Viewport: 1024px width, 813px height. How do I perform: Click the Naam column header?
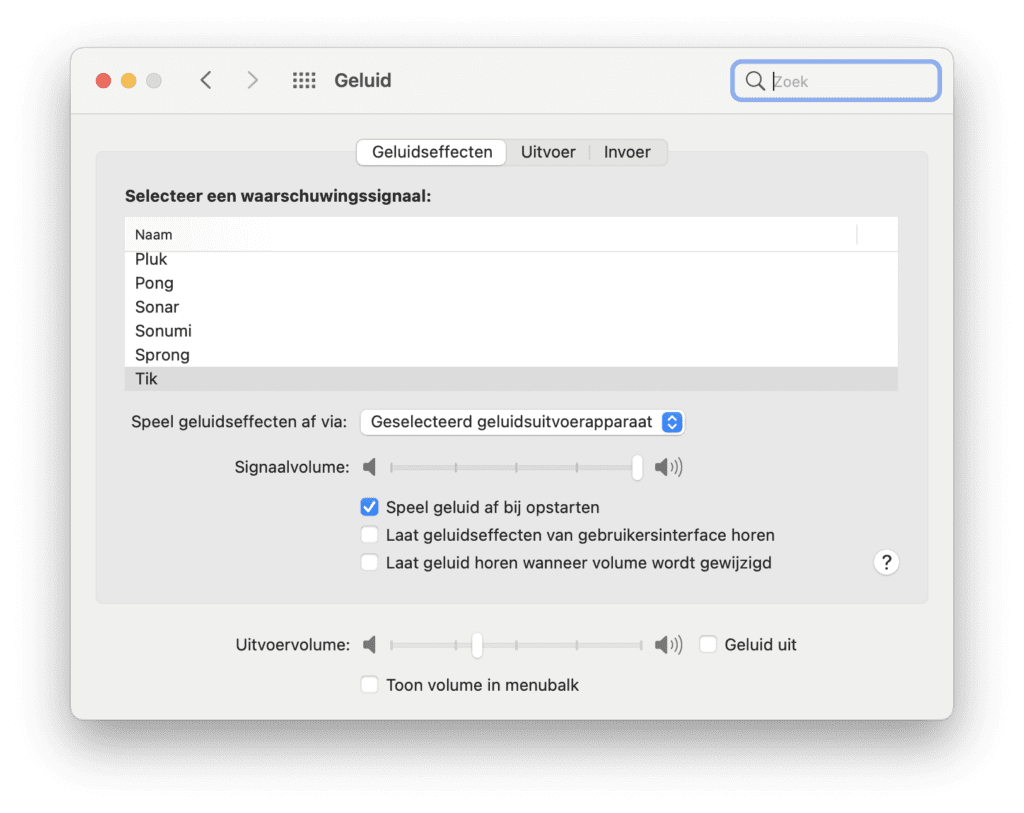click(490, 234)
